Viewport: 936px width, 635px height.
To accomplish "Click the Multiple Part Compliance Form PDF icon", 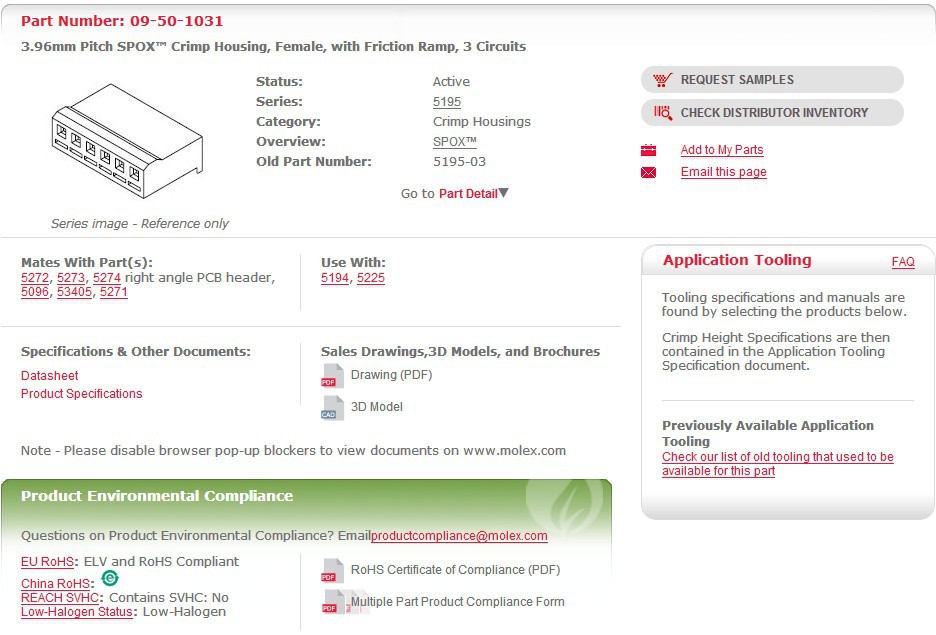I will pos(334,602).
